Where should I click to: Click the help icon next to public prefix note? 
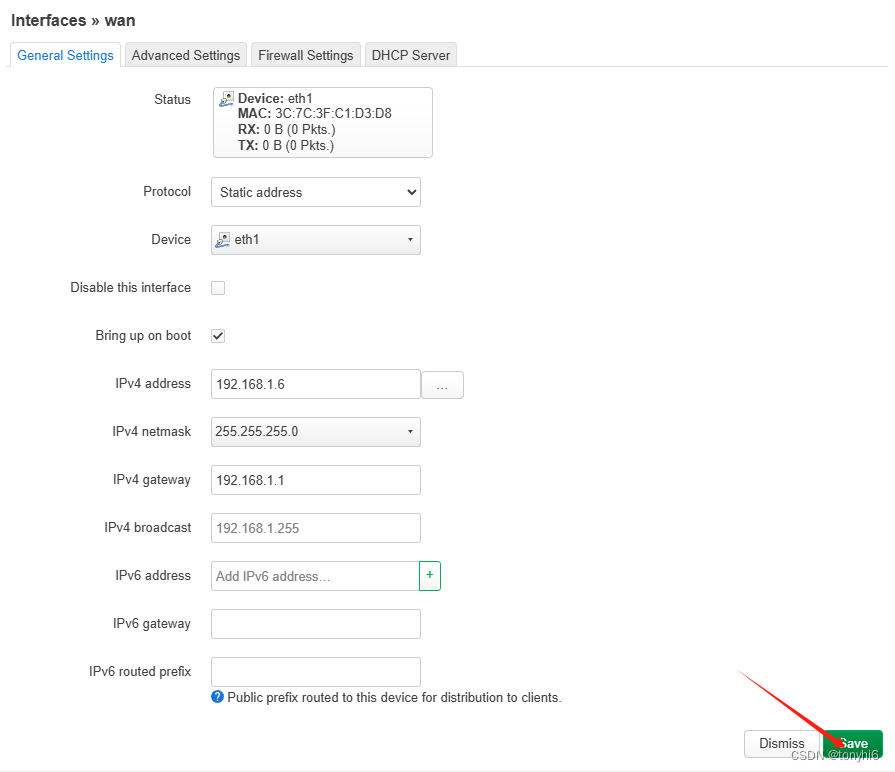coord(217,697)
